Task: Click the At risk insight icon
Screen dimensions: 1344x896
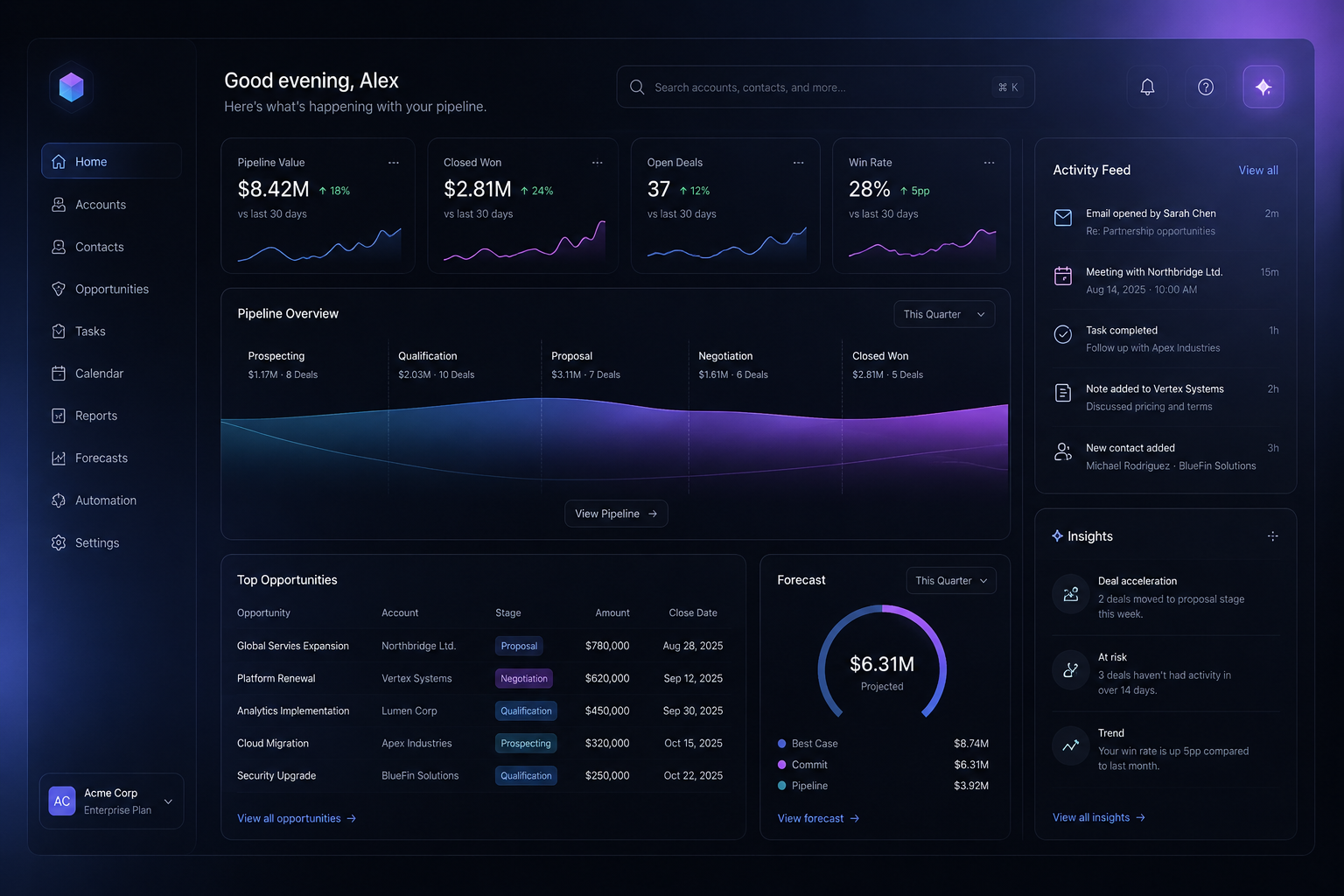Action: point(1071,670)
